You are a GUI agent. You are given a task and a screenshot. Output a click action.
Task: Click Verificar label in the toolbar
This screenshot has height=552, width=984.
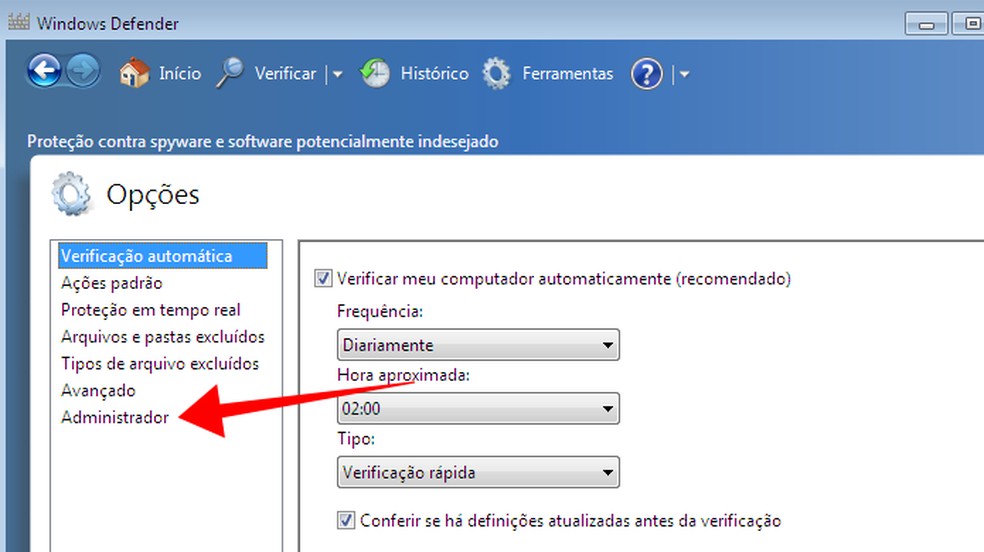tap(286, 73)
